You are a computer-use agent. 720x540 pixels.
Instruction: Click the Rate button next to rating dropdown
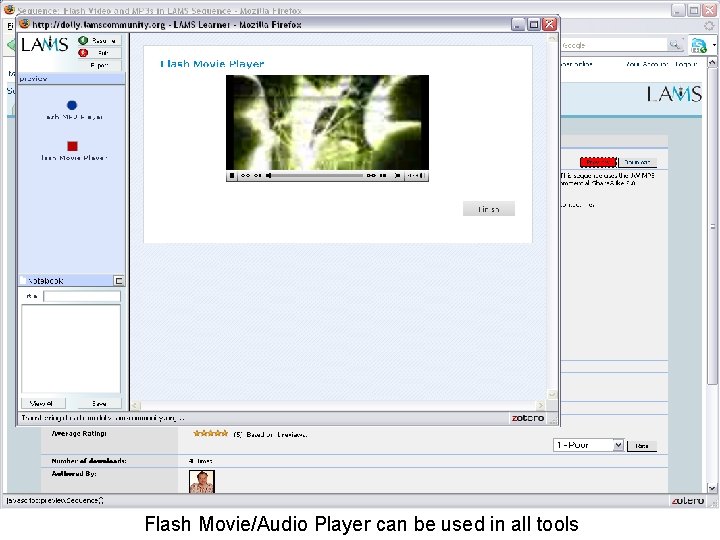[641, 445]
